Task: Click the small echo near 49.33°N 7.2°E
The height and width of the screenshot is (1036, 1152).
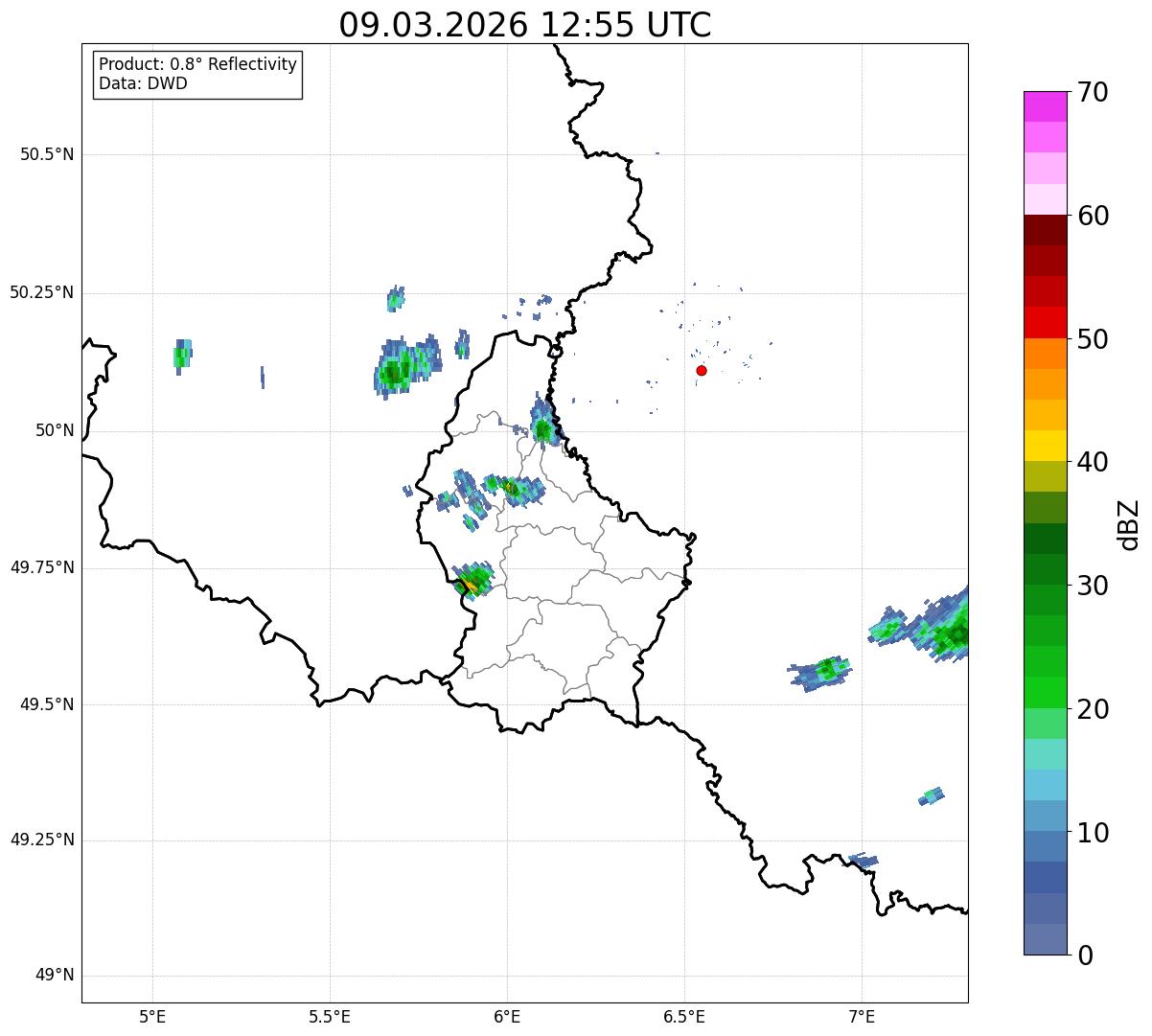Action: tap(932, 795)
